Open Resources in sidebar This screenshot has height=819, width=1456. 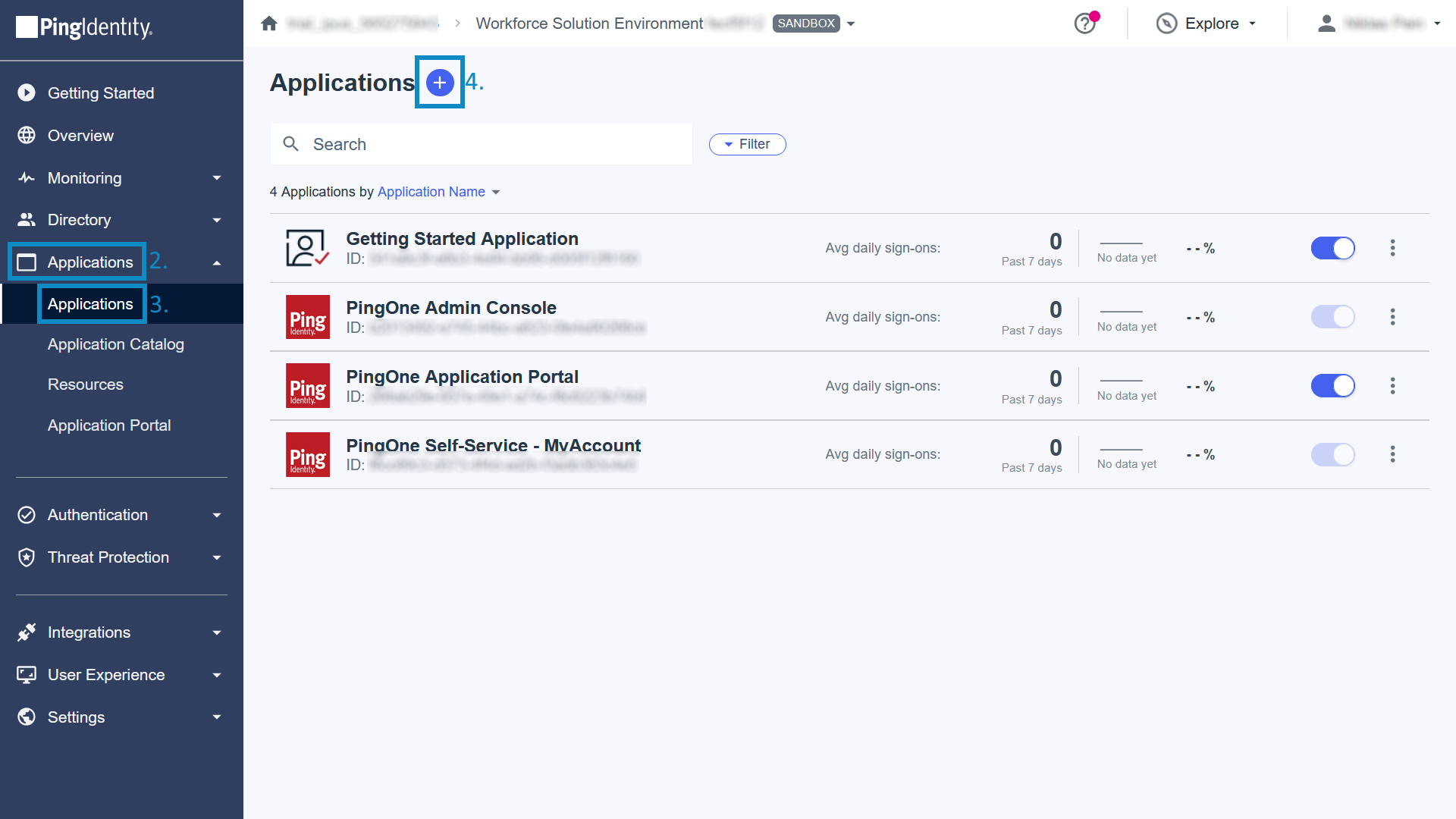click(x=86, y=384)
